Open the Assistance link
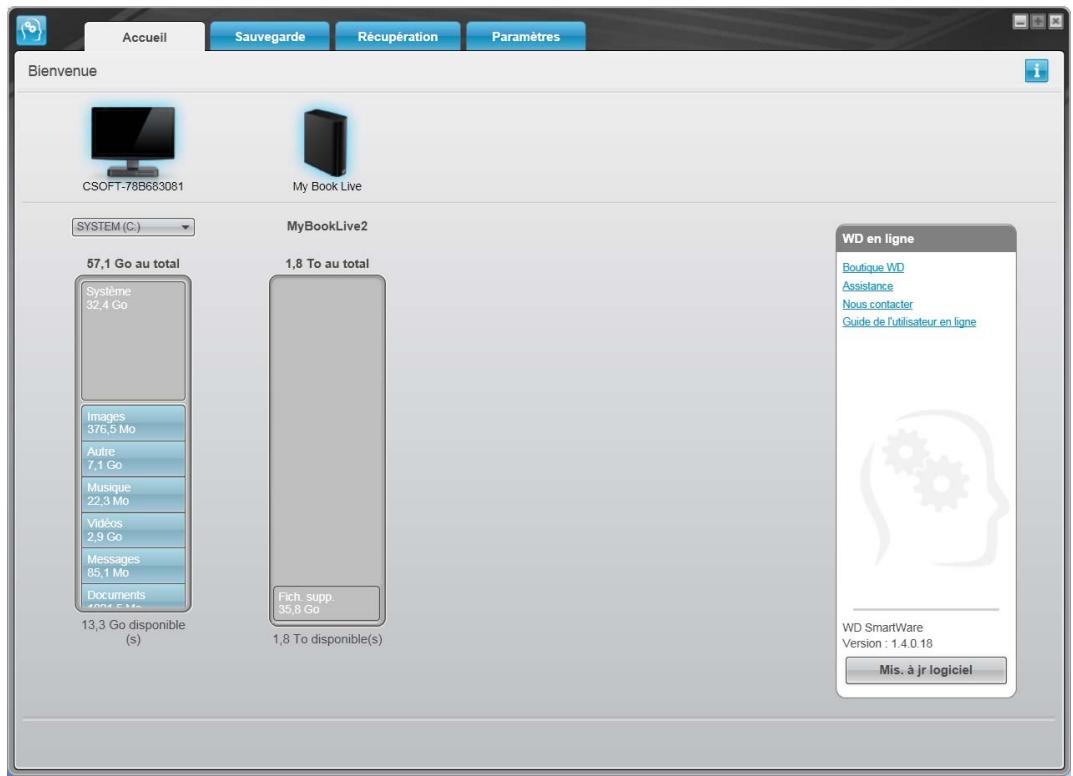Image resolution: width=1073 pixels, height=776 pixels. [867, 286]
